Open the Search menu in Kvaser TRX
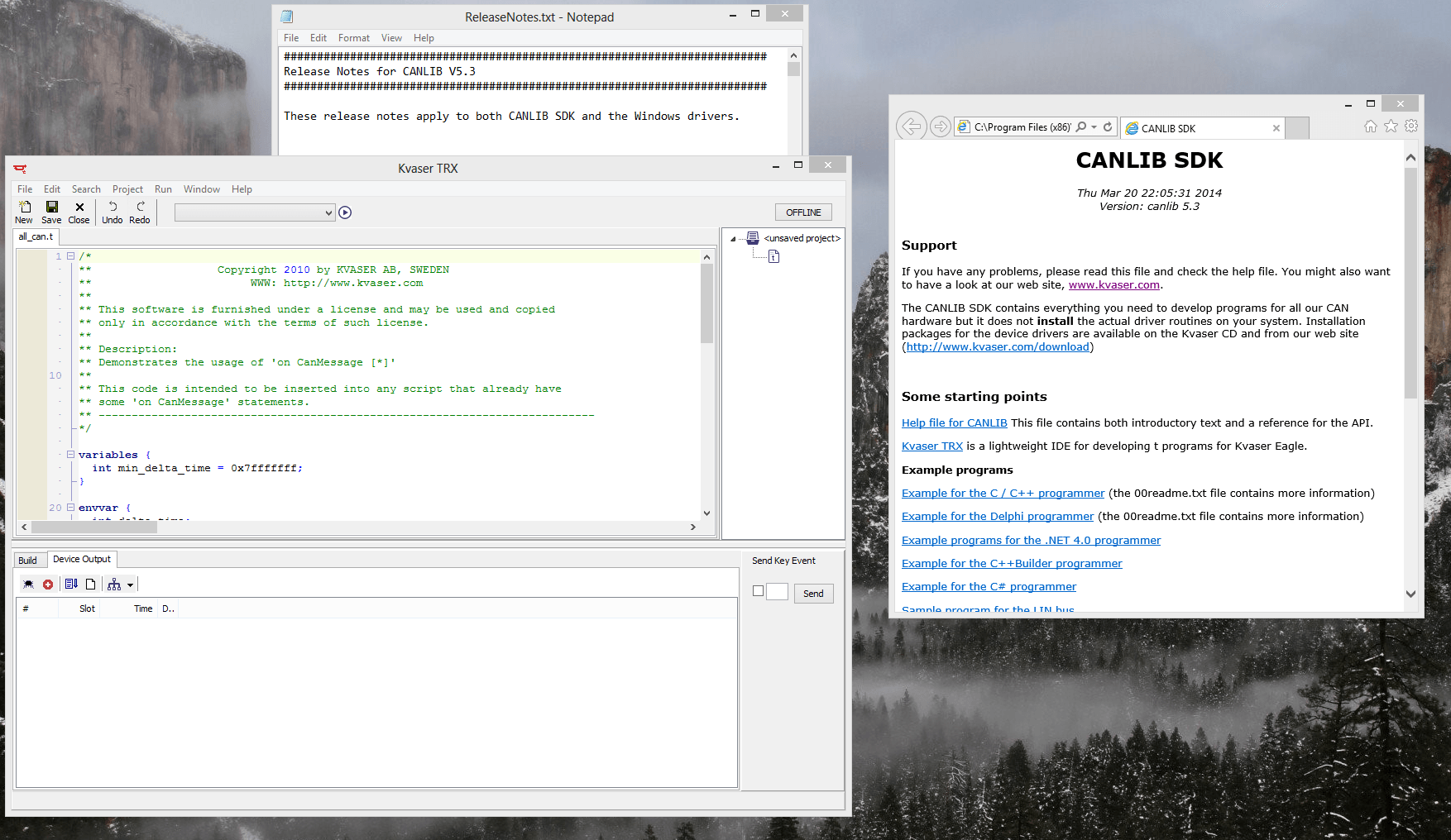The height and width of the screenshot is (840, 1451). coord(85,189)
